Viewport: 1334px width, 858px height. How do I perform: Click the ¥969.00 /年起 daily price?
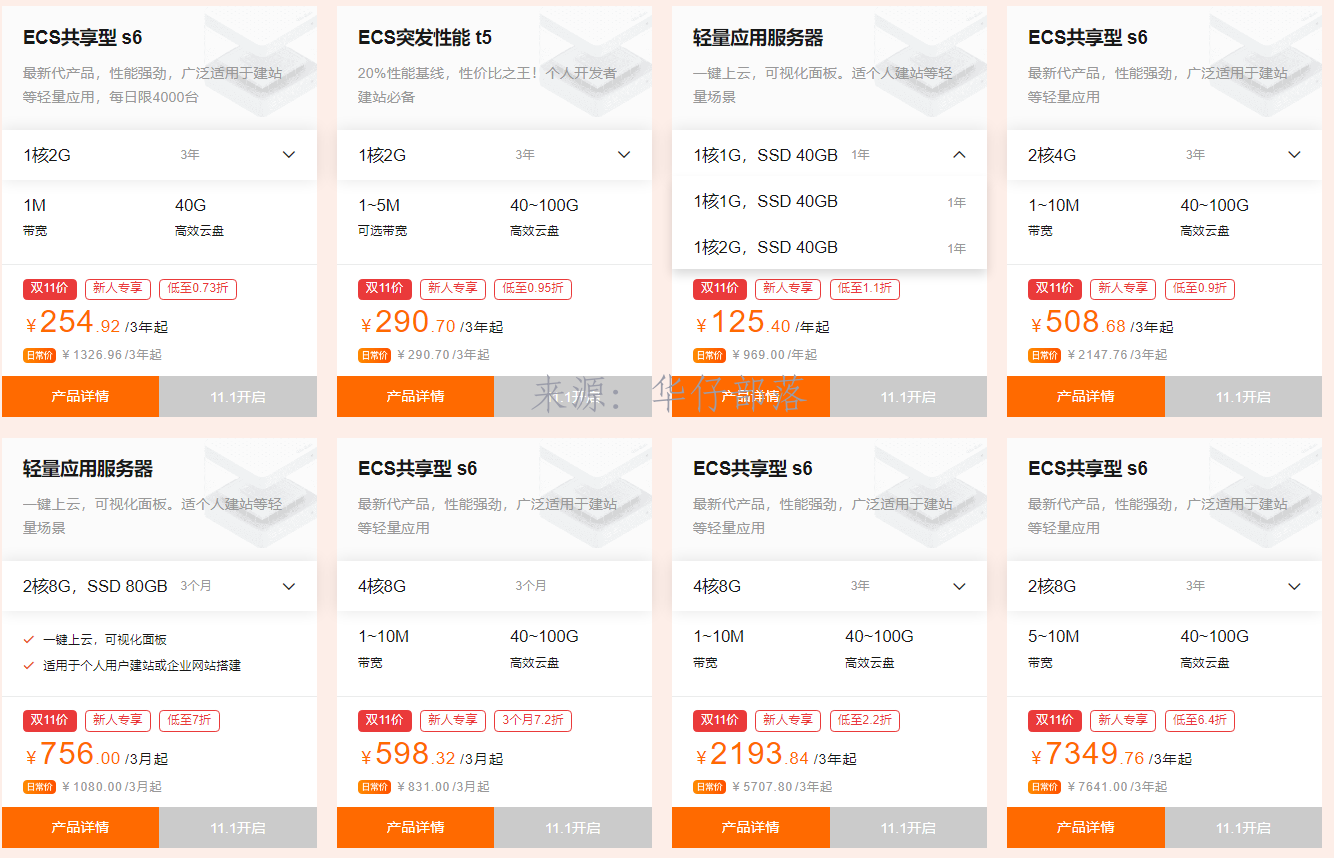tap(774, 354)
